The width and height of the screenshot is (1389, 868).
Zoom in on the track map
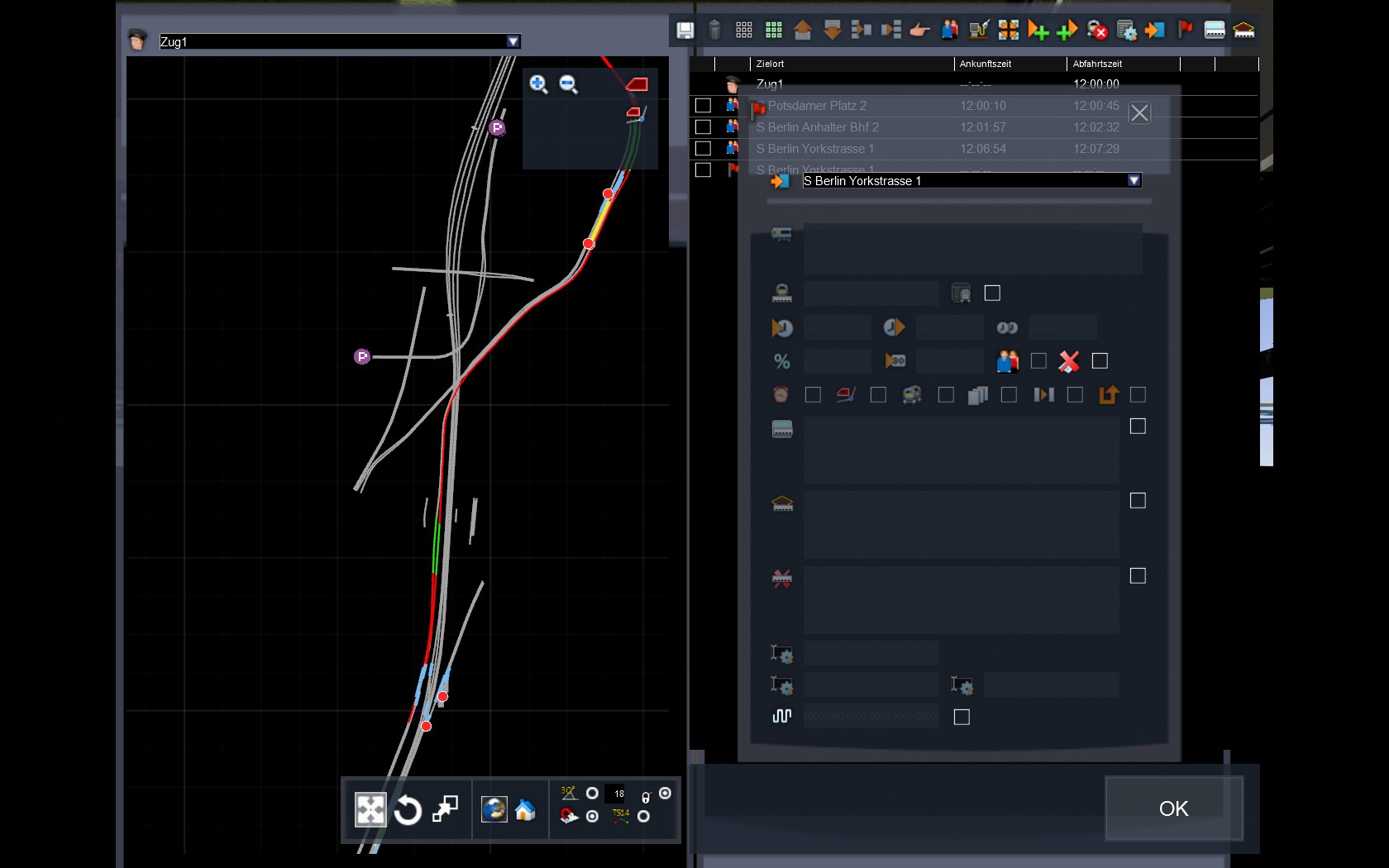pyautogui.click(x=538, y=84)
